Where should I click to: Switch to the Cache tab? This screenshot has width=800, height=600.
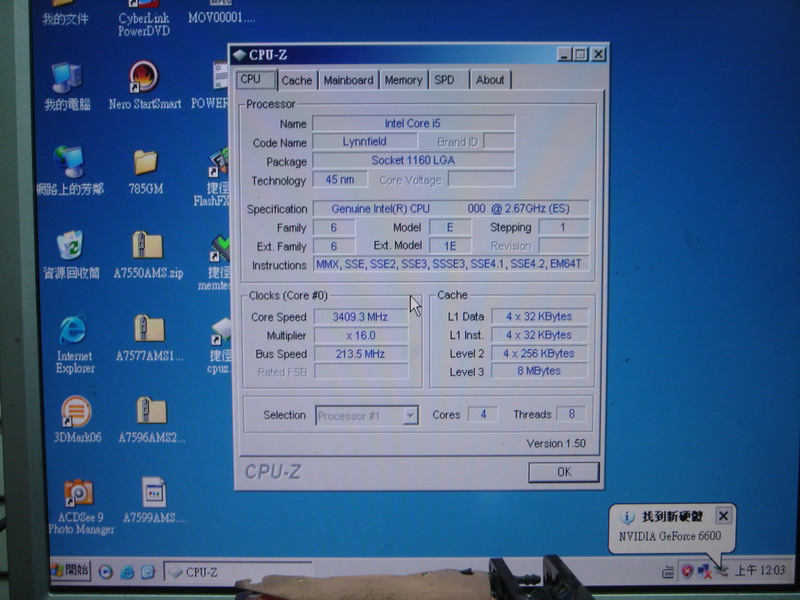click(x=296, y=80)
